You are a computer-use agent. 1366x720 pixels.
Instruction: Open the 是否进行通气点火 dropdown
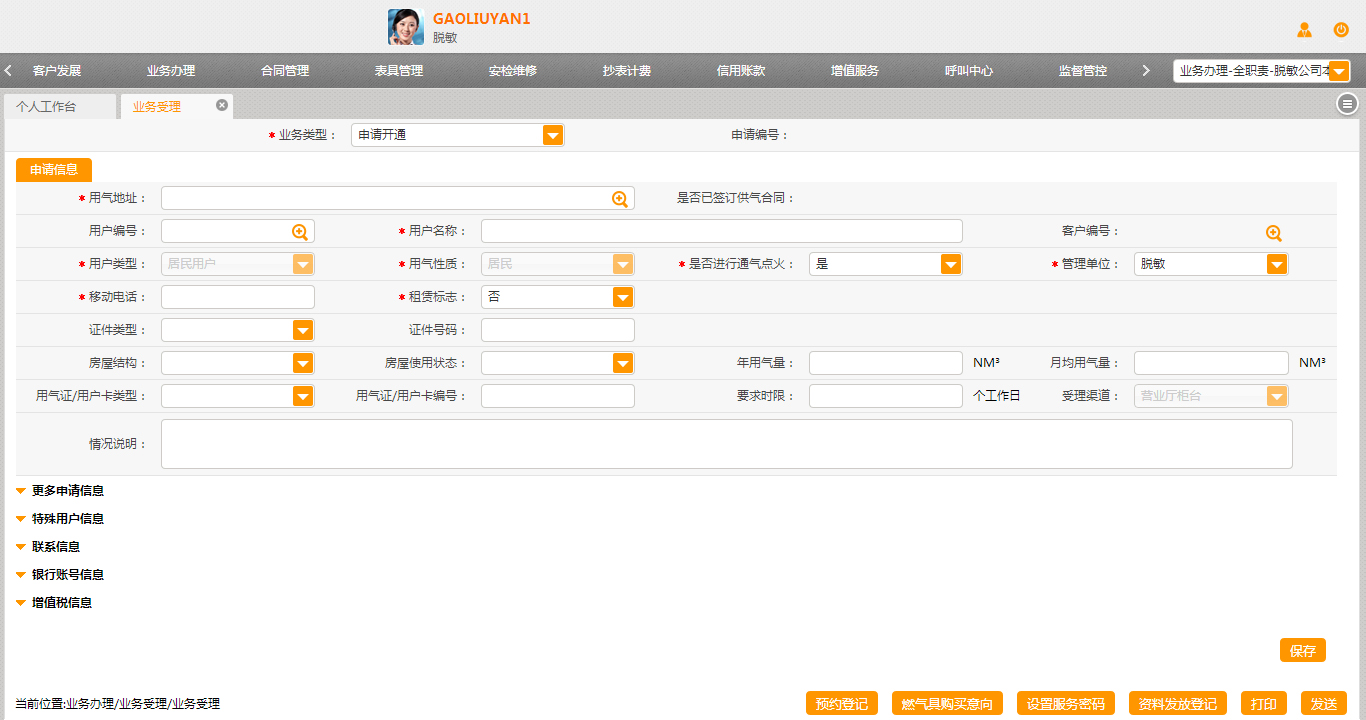(951, 264)
